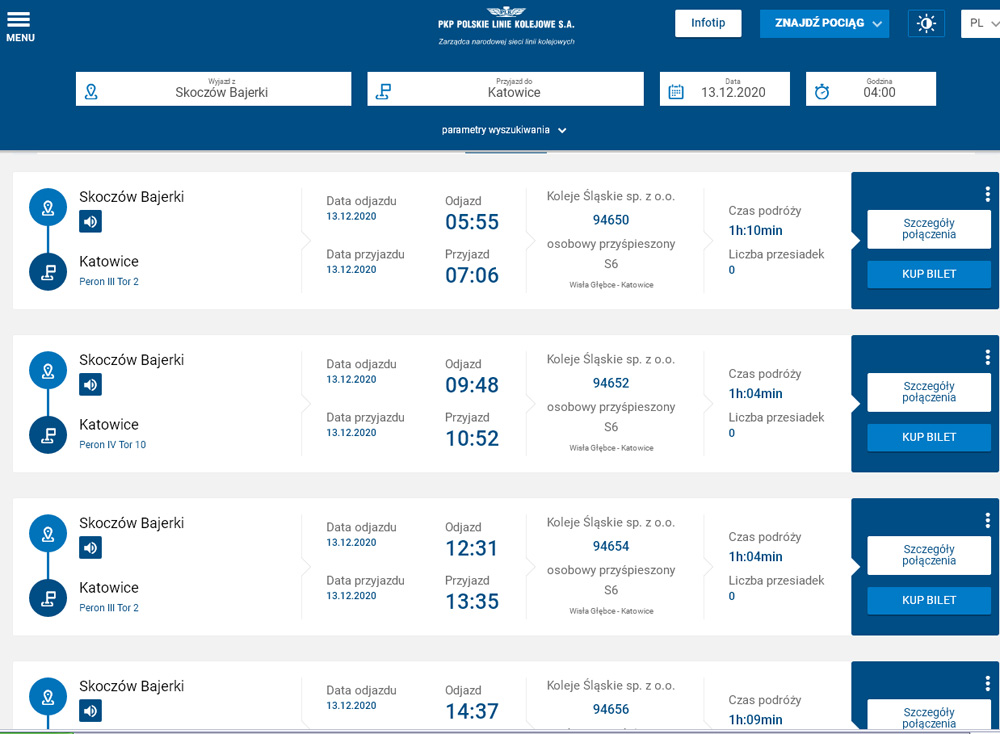This screenshot has height=734, width=1000.
Task: Open the PL language dropdown
Action: coord(980,24)
